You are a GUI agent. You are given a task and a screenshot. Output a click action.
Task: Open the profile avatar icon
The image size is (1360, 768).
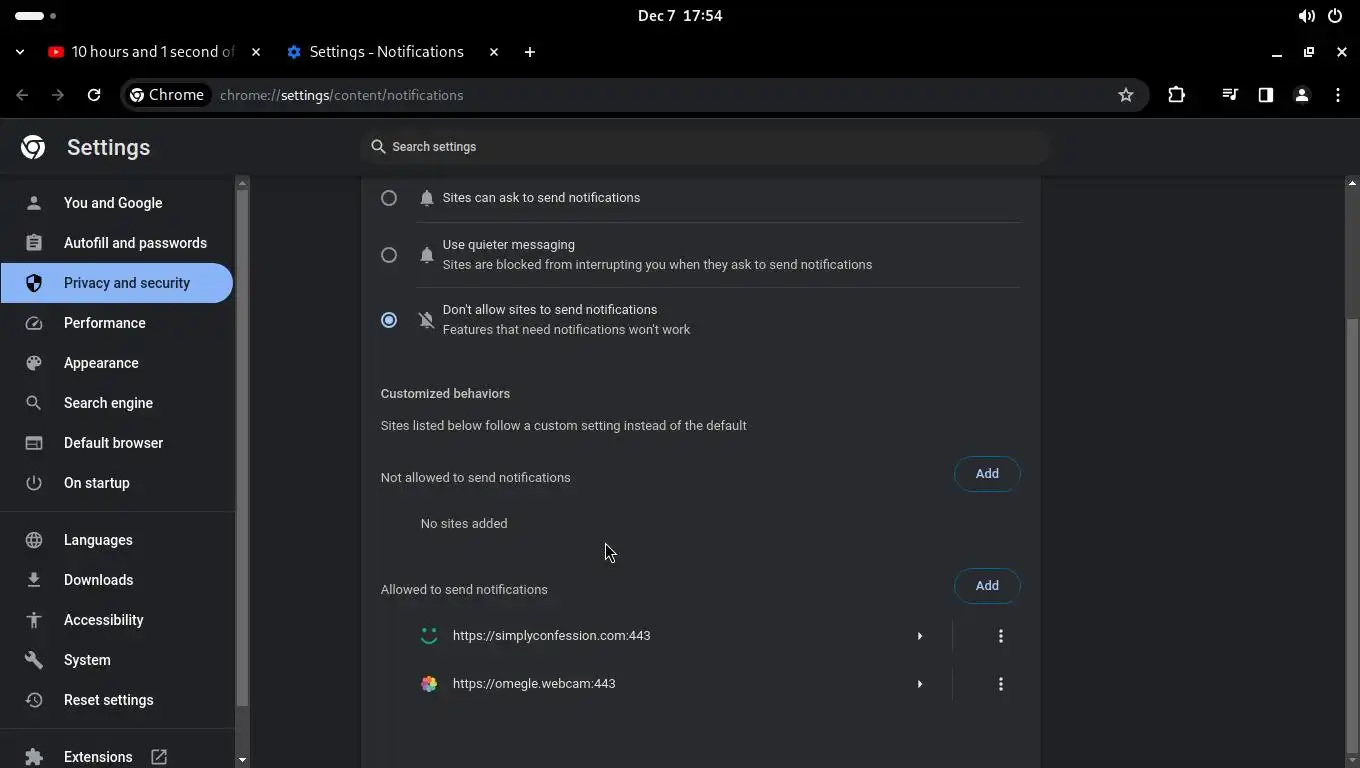point(1302,95)
